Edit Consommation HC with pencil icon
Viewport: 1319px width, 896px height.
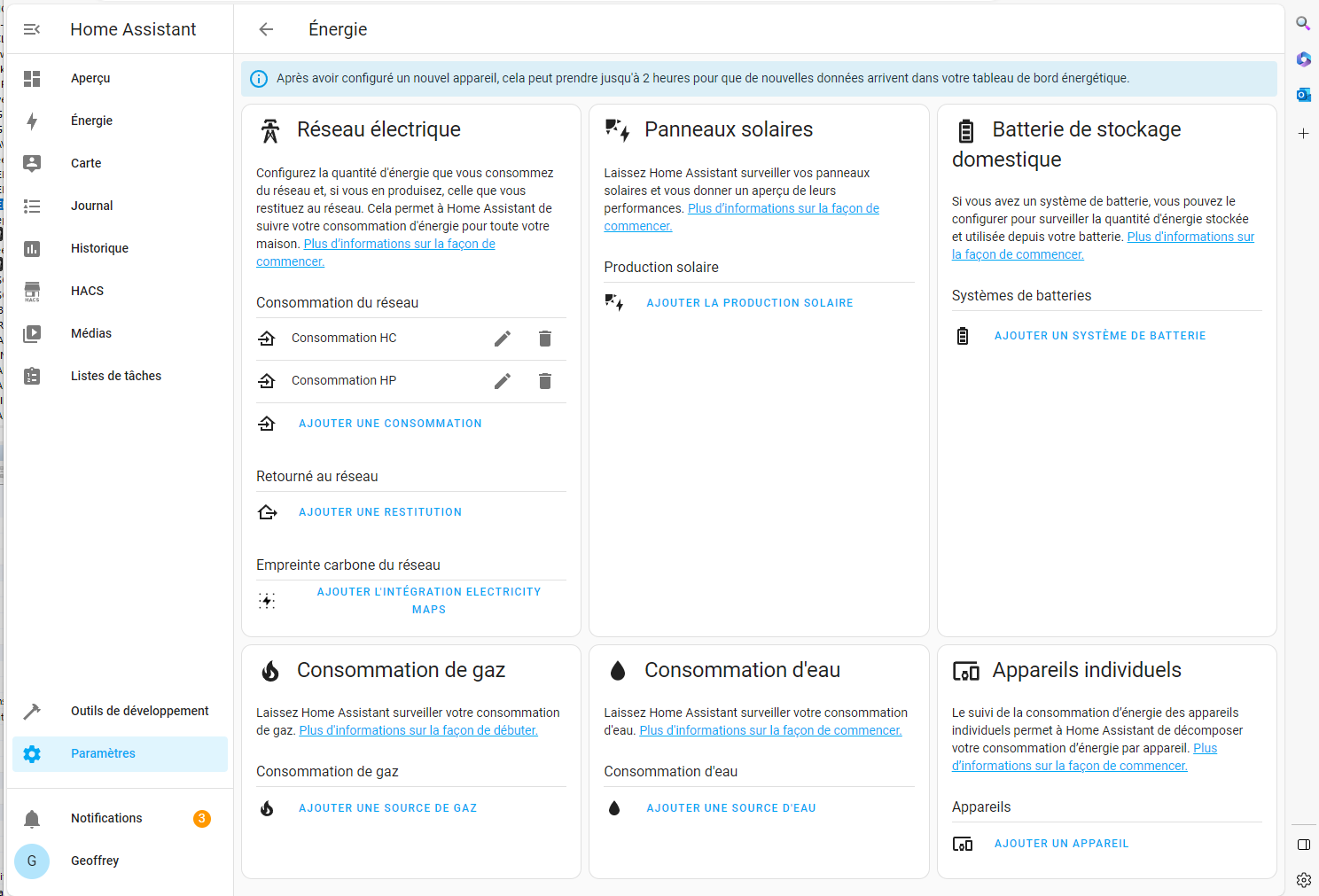pos(503,339)
